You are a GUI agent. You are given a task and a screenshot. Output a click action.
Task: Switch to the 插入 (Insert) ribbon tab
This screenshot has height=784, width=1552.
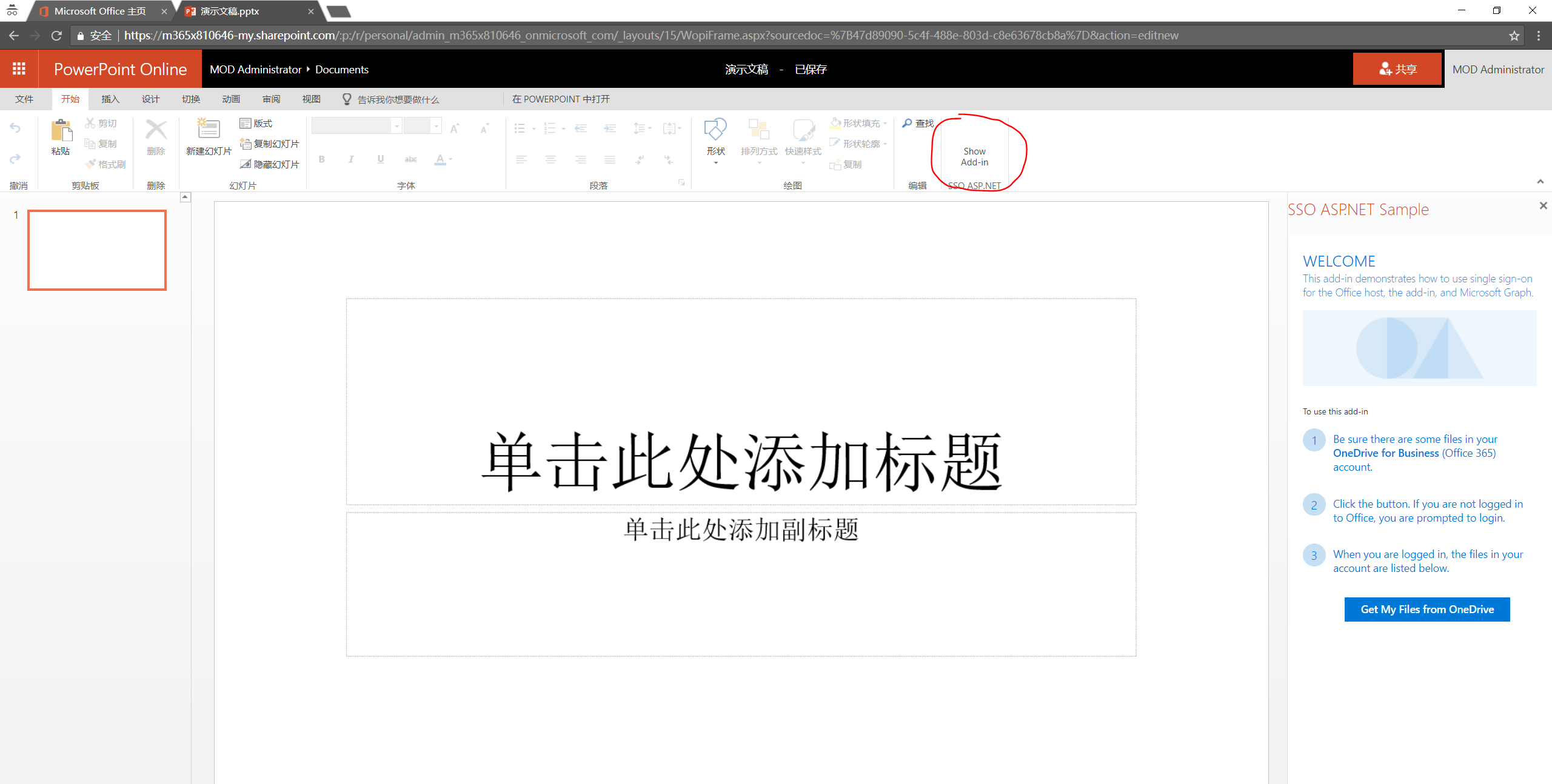(110, 99)
